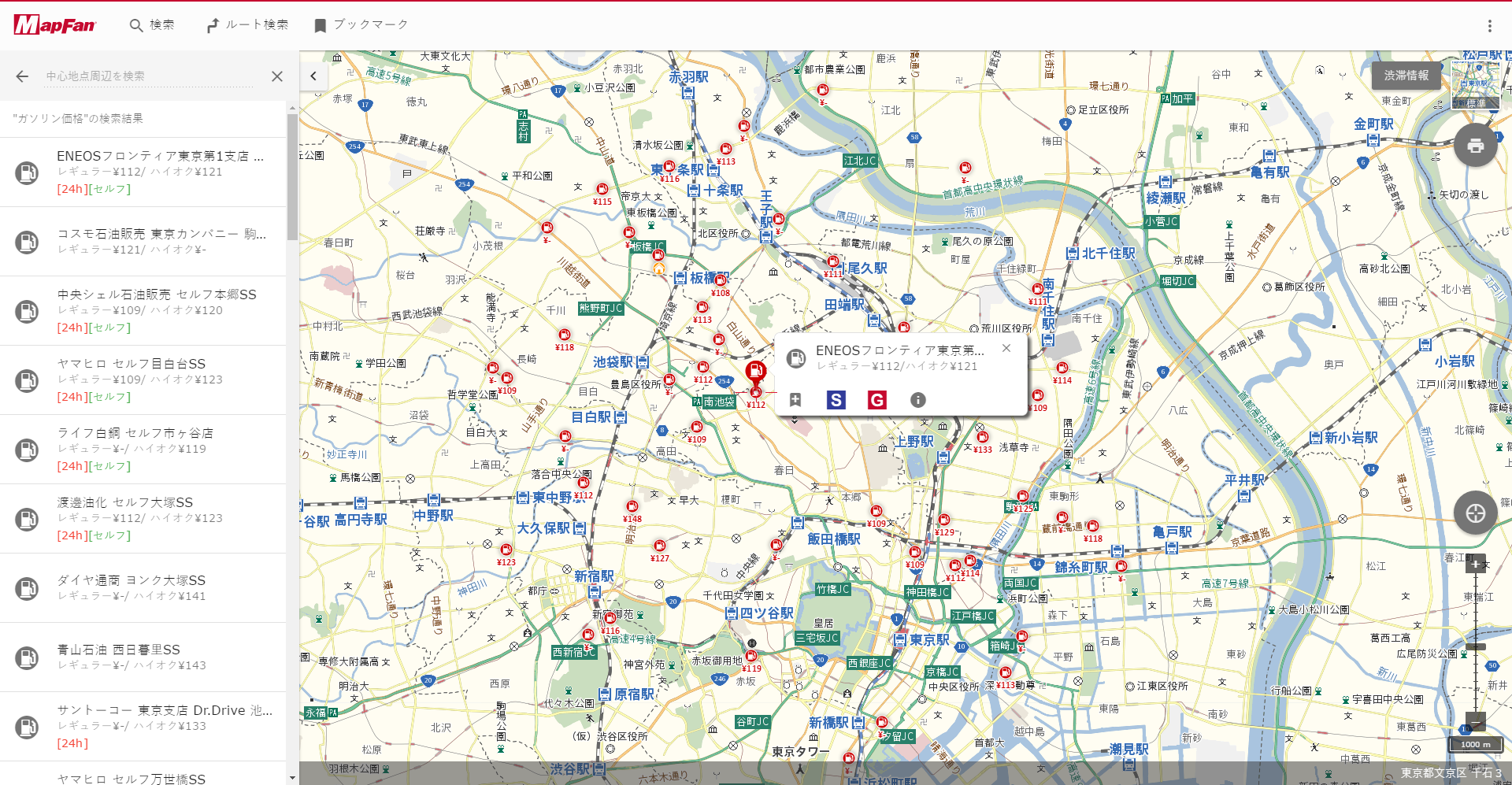Click 新宿駅 station label on map
Viewport: 1512px width, 785px height.
[594, 576]
